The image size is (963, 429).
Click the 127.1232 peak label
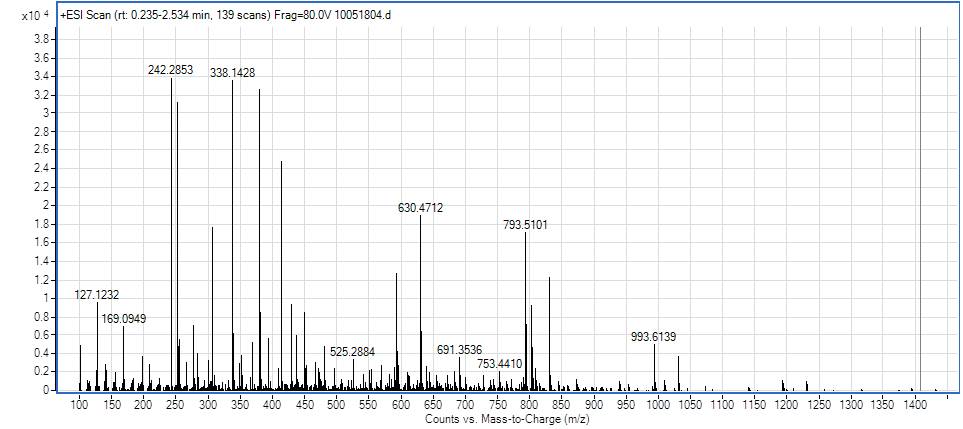coord(97,294)
